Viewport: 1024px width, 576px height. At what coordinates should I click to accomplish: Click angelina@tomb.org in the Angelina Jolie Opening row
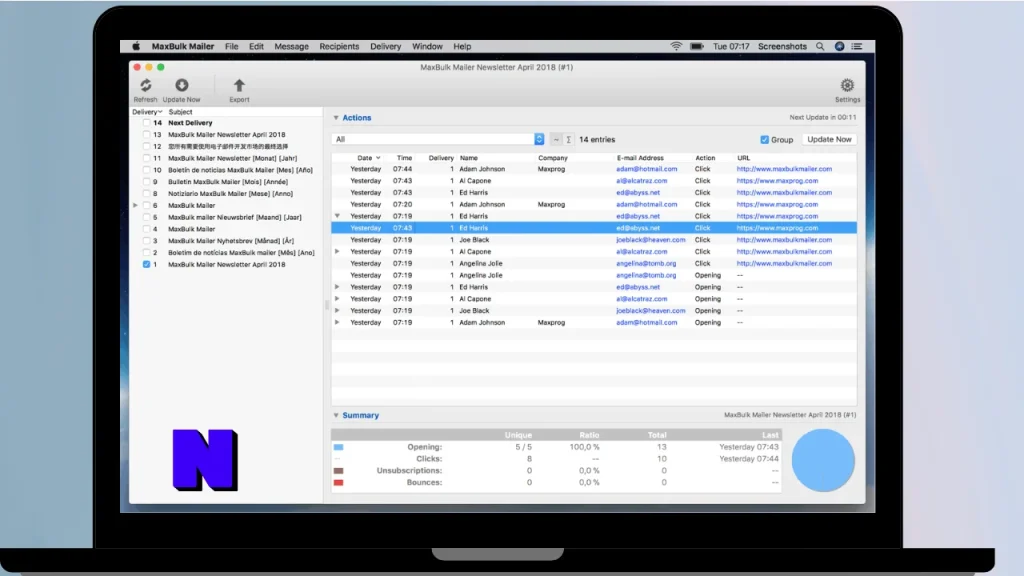coord(646,275)
